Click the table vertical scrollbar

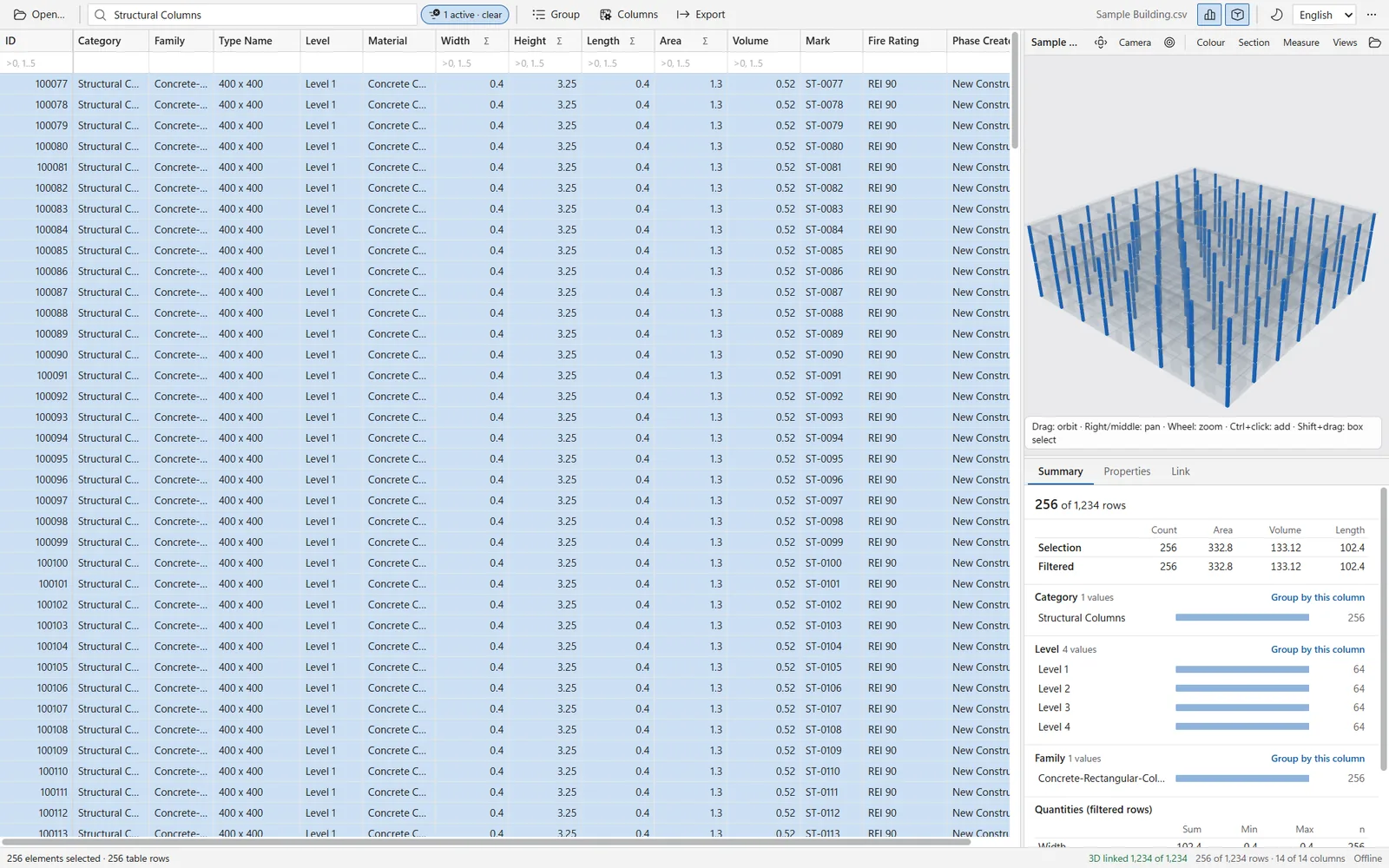pyautogui.click(x=1014, y=91)
